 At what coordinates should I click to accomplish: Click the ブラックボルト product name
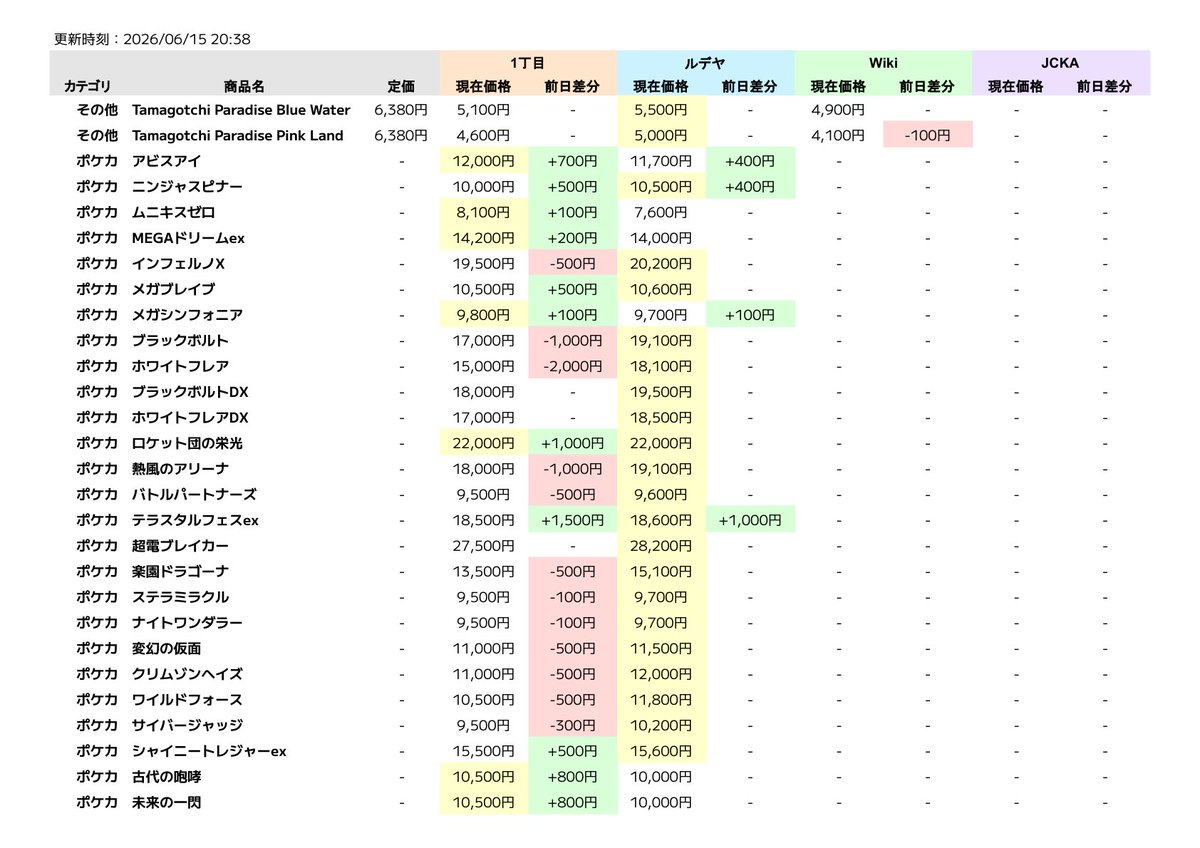coord(180,341)
